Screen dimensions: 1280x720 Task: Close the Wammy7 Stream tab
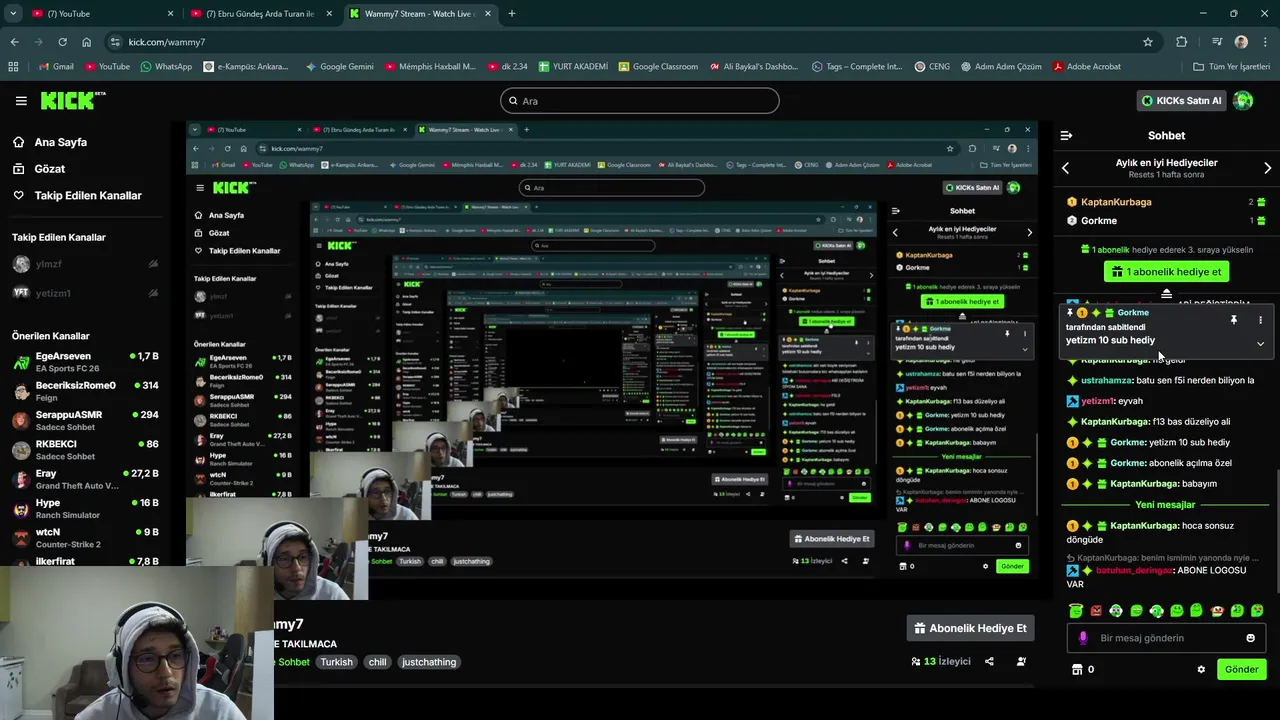click(490, 14)
